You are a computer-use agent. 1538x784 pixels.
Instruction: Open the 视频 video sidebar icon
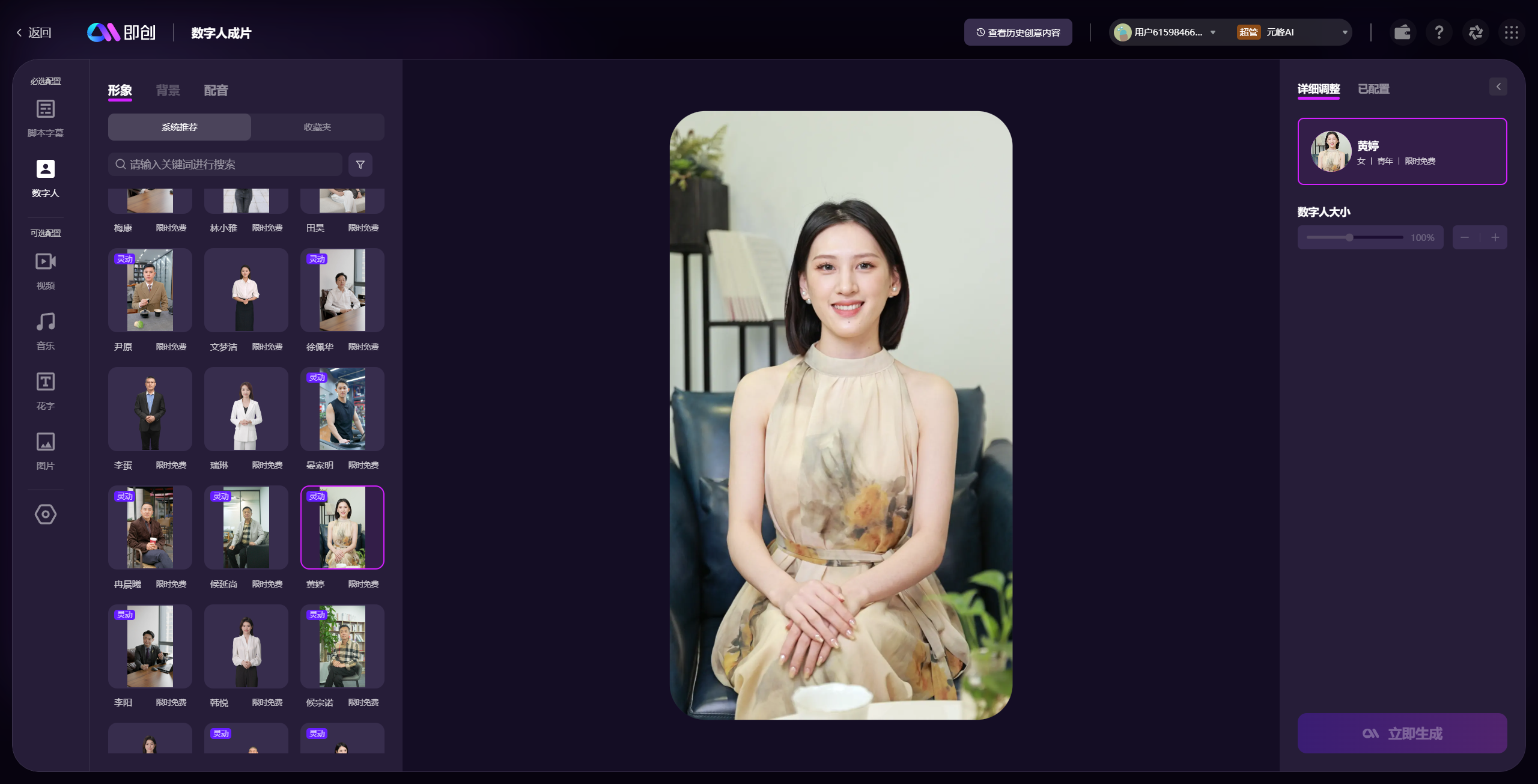46,262
